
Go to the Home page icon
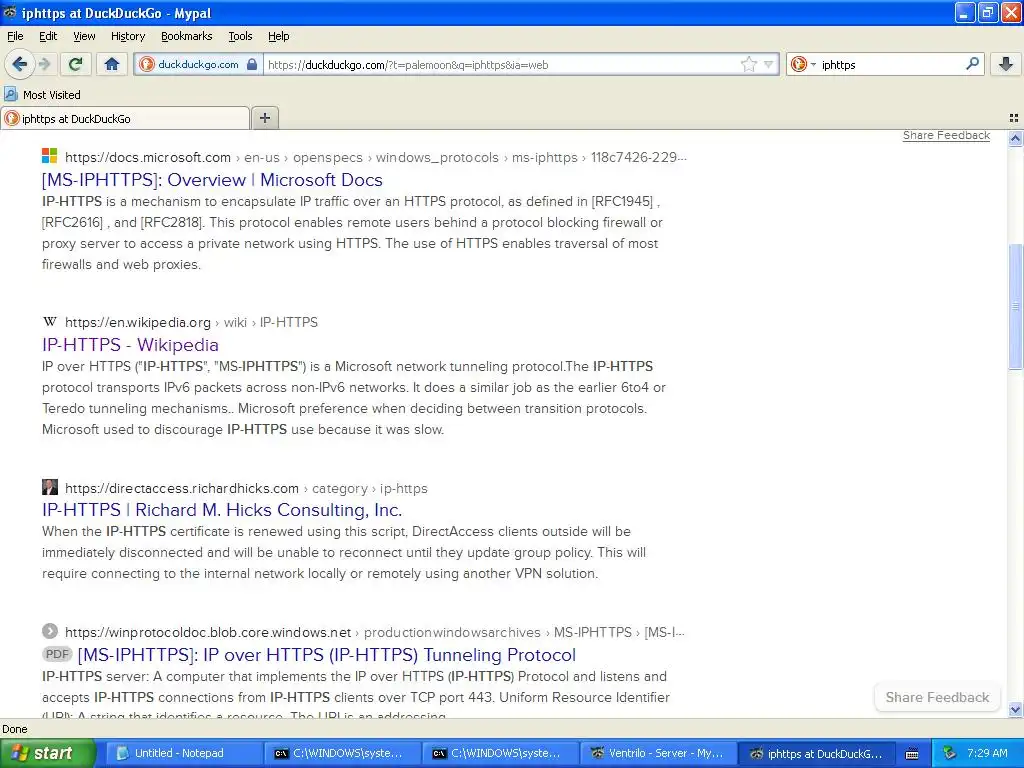[112, 64]
